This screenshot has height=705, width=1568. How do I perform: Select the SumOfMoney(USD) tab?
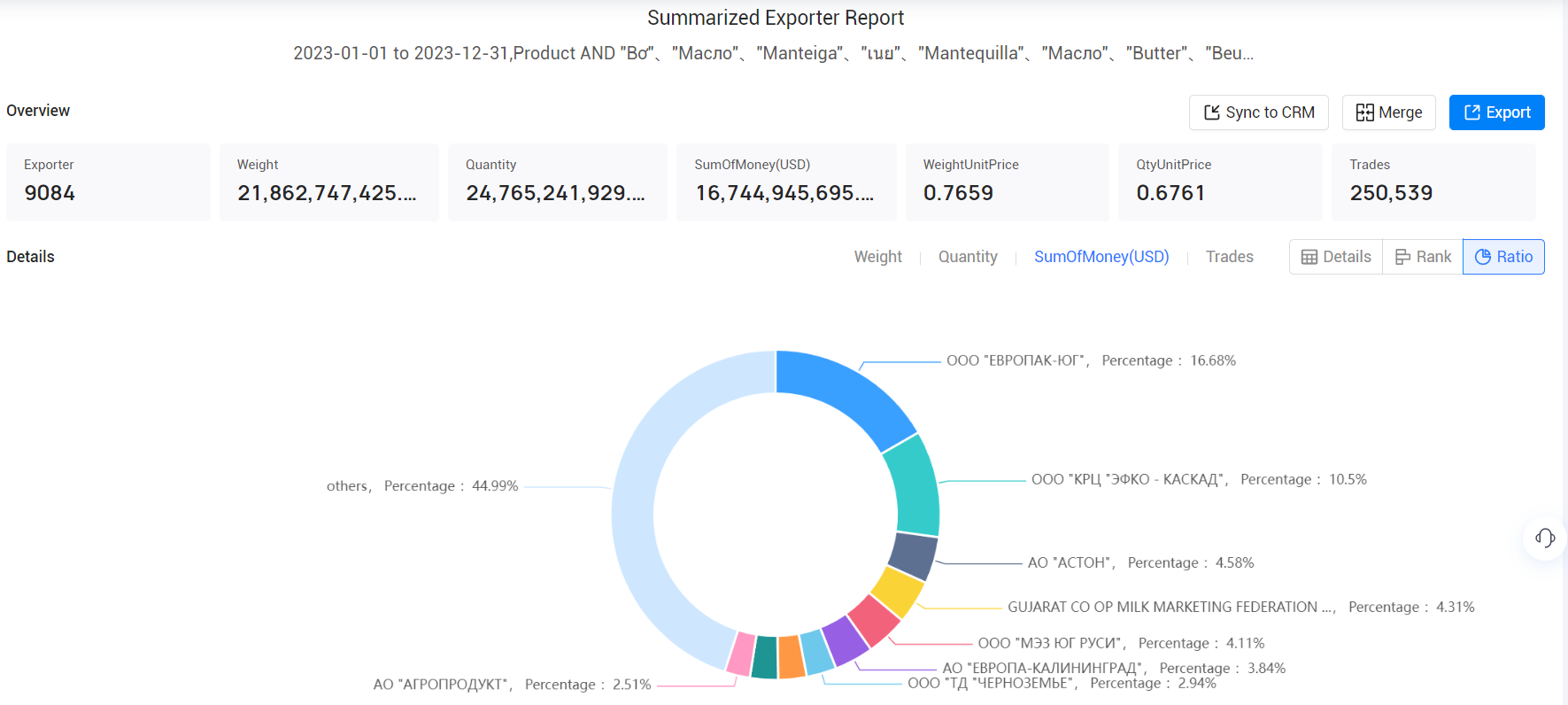tap(1101, 257)
